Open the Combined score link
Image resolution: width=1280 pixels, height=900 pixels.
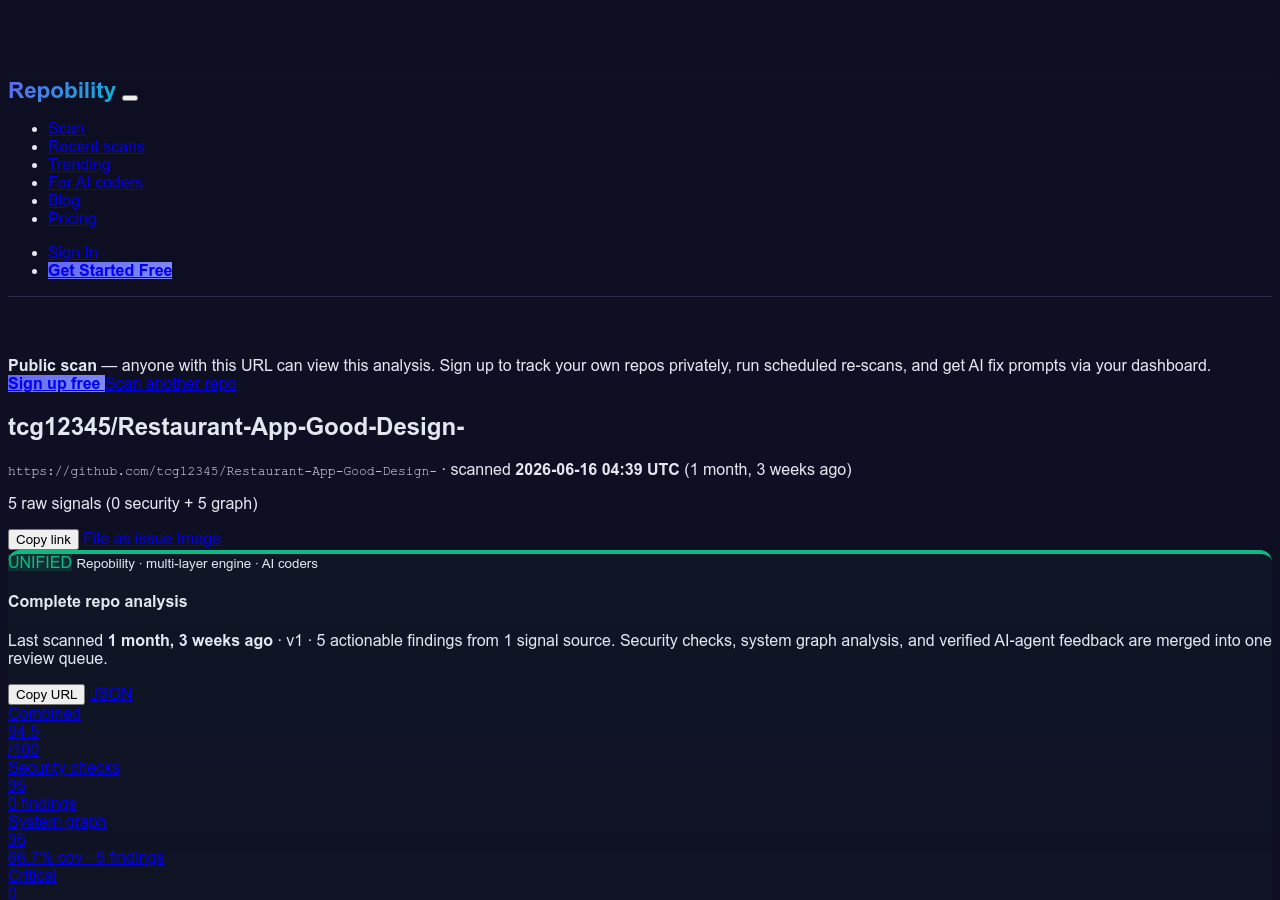pyautogui.click(x=44, y=713)
